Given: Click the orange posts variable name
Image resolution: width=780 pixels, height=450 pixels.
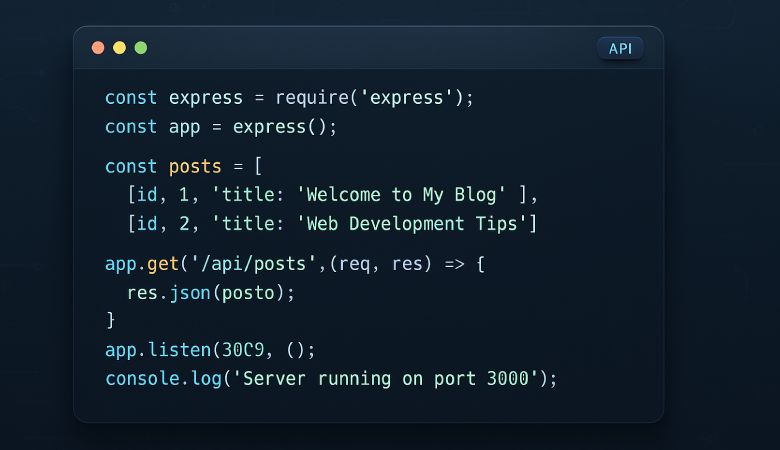Looking at the screenshot, I should [195, 167].
